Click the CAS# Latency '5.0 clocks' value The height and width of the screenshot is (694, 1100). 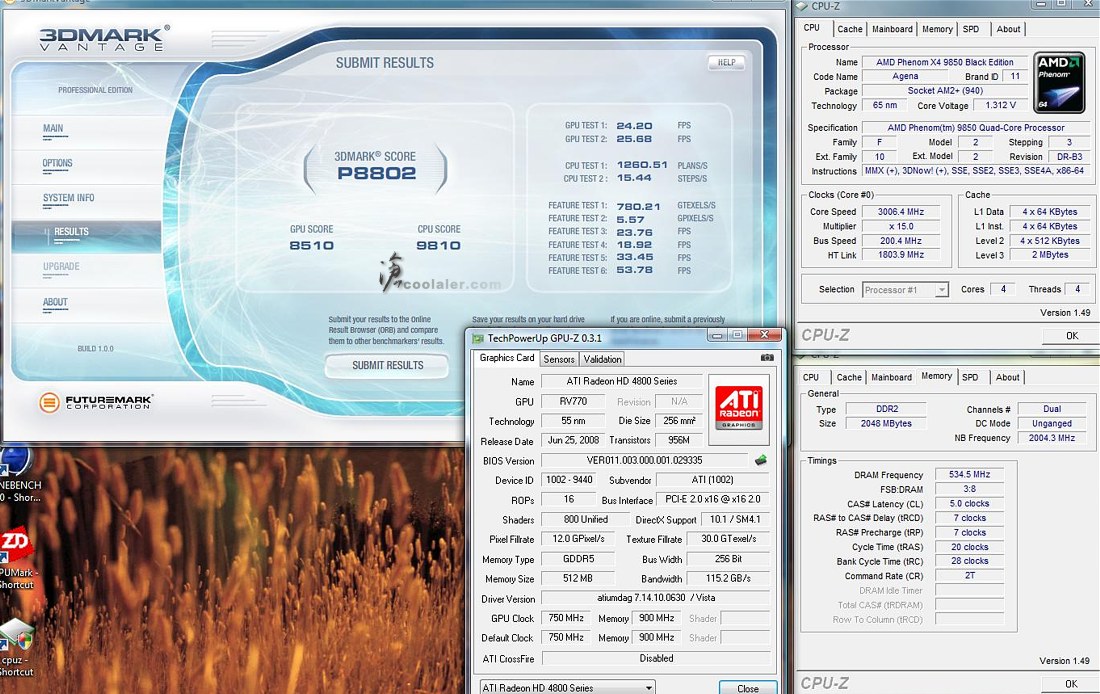point(970,504)
